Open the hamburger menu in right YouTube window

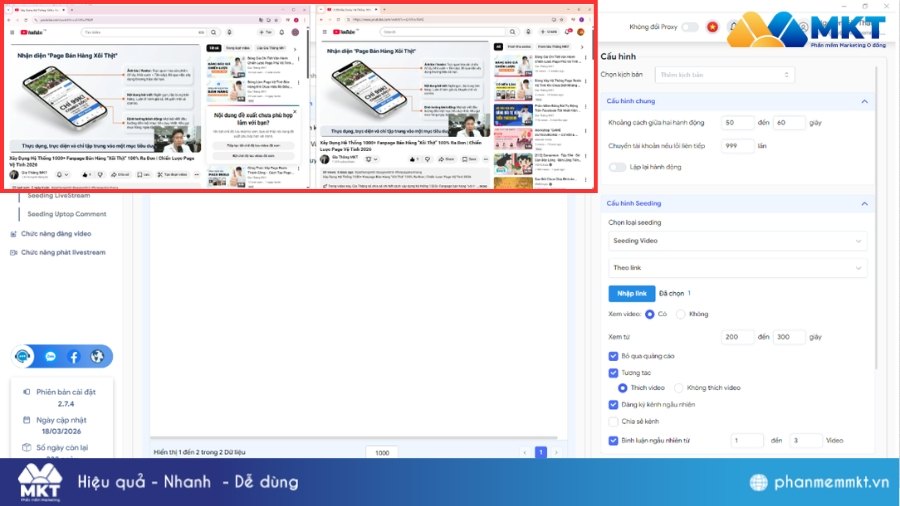coord(324,32)
